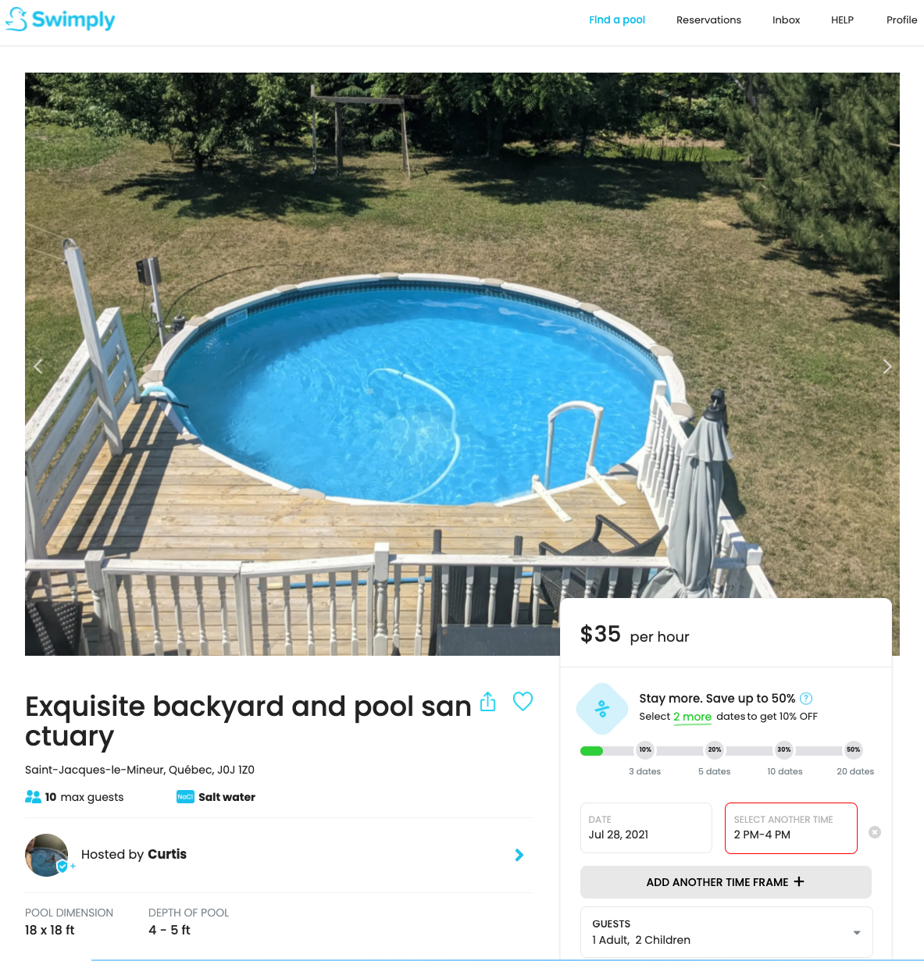Open the HELP page

tap(842, 20)
